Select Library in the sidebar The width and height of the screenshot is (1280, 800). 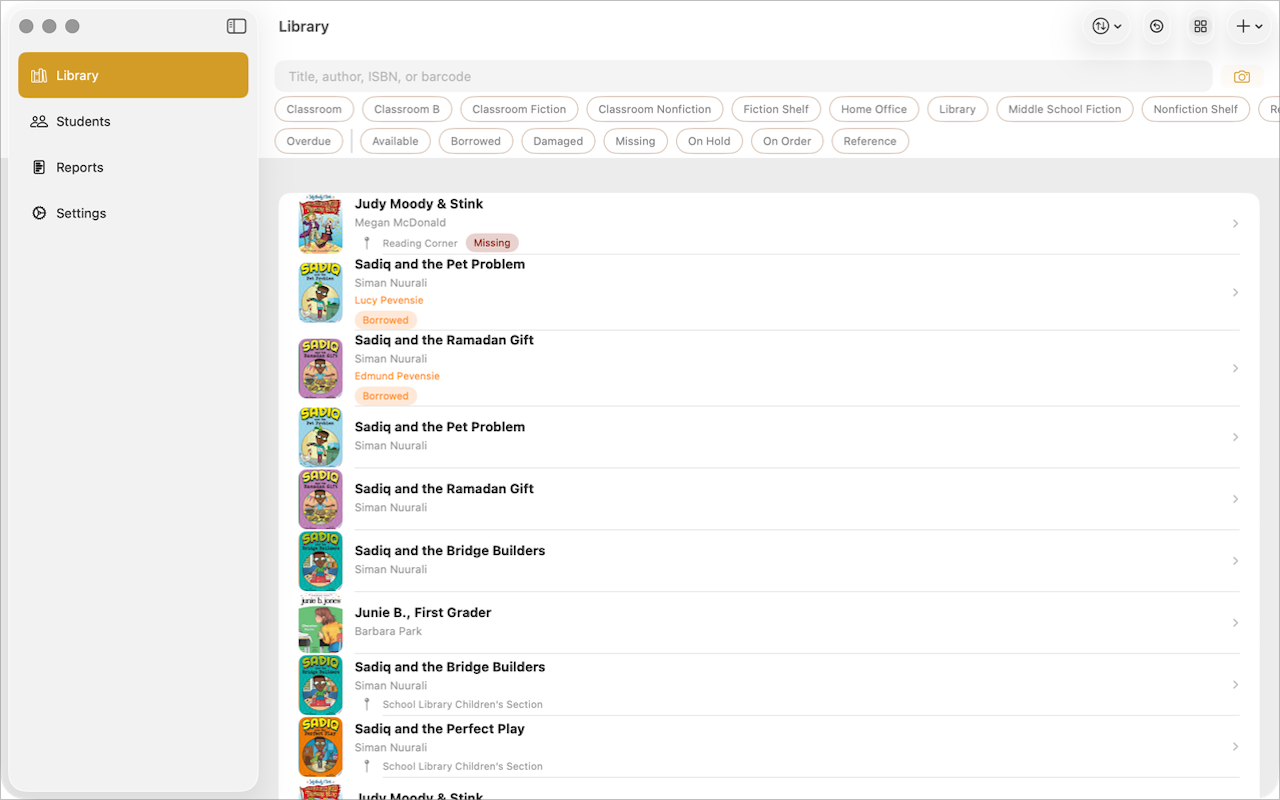(133, 75)
